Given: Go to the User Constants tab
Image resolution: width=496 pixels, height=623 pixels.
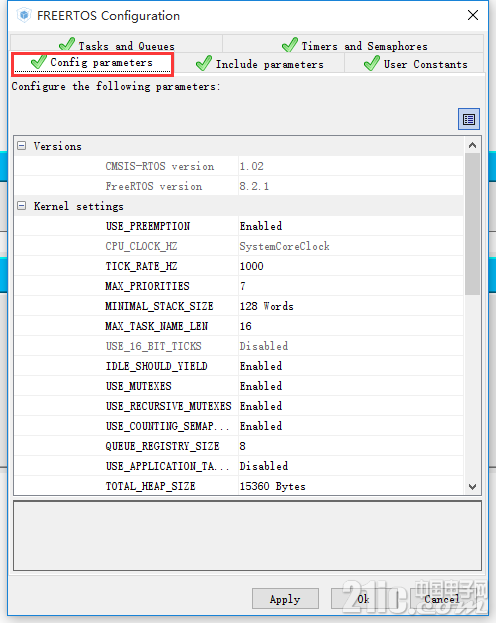Looking at the screenshot, I should [x=415, y=64].
